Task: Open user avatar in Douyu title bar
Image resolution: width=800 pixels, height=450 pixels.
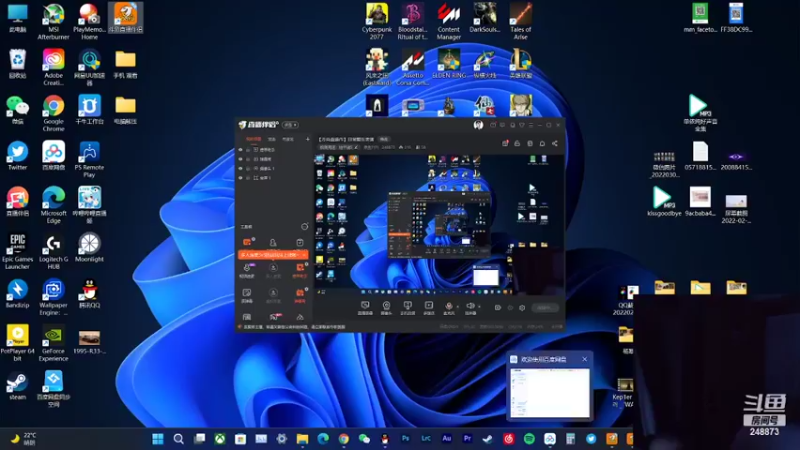Action: click(x=478, y=125)
